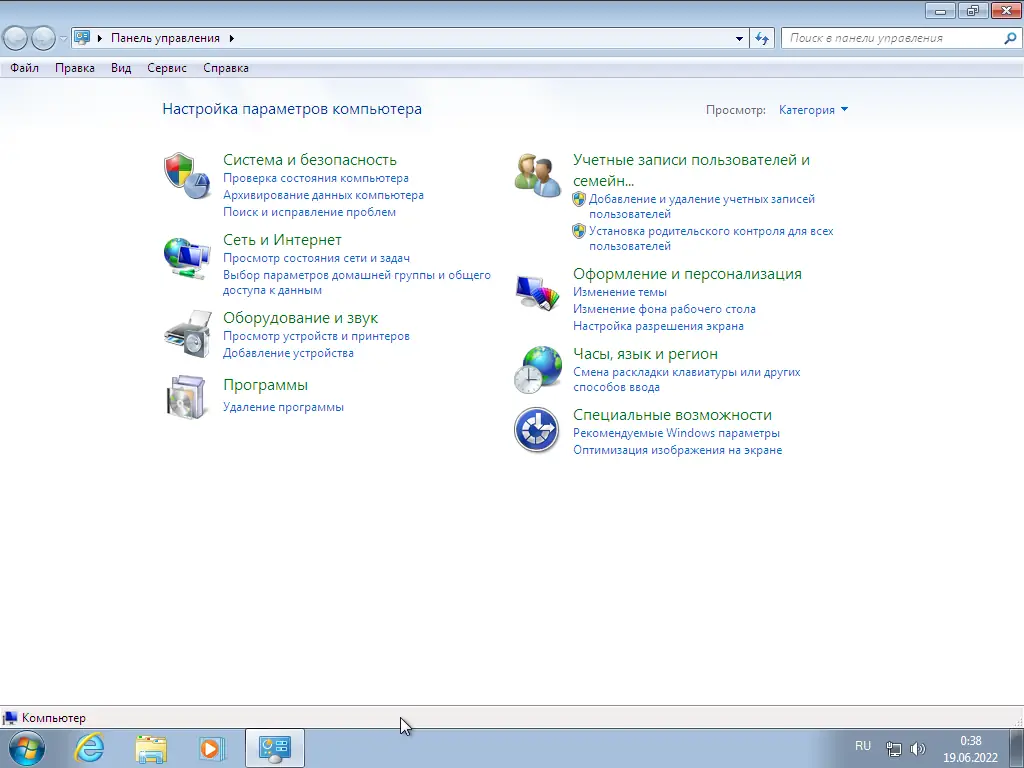
Task: Click shield icon beside Установка родительского контроля
Action: pyautogui.click(x=579, y=231)
